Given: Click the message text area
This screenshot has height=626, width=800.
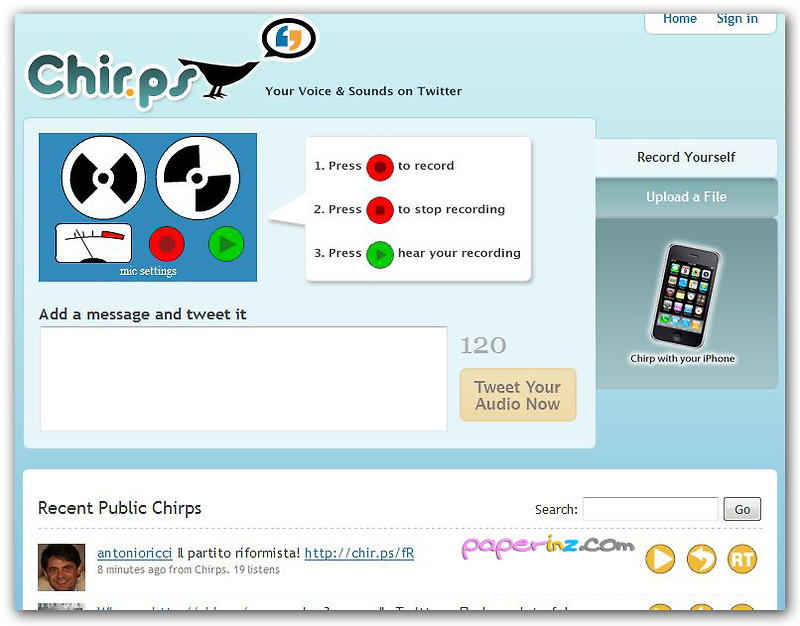Looking at the screenshot, I should pos(244,379).
